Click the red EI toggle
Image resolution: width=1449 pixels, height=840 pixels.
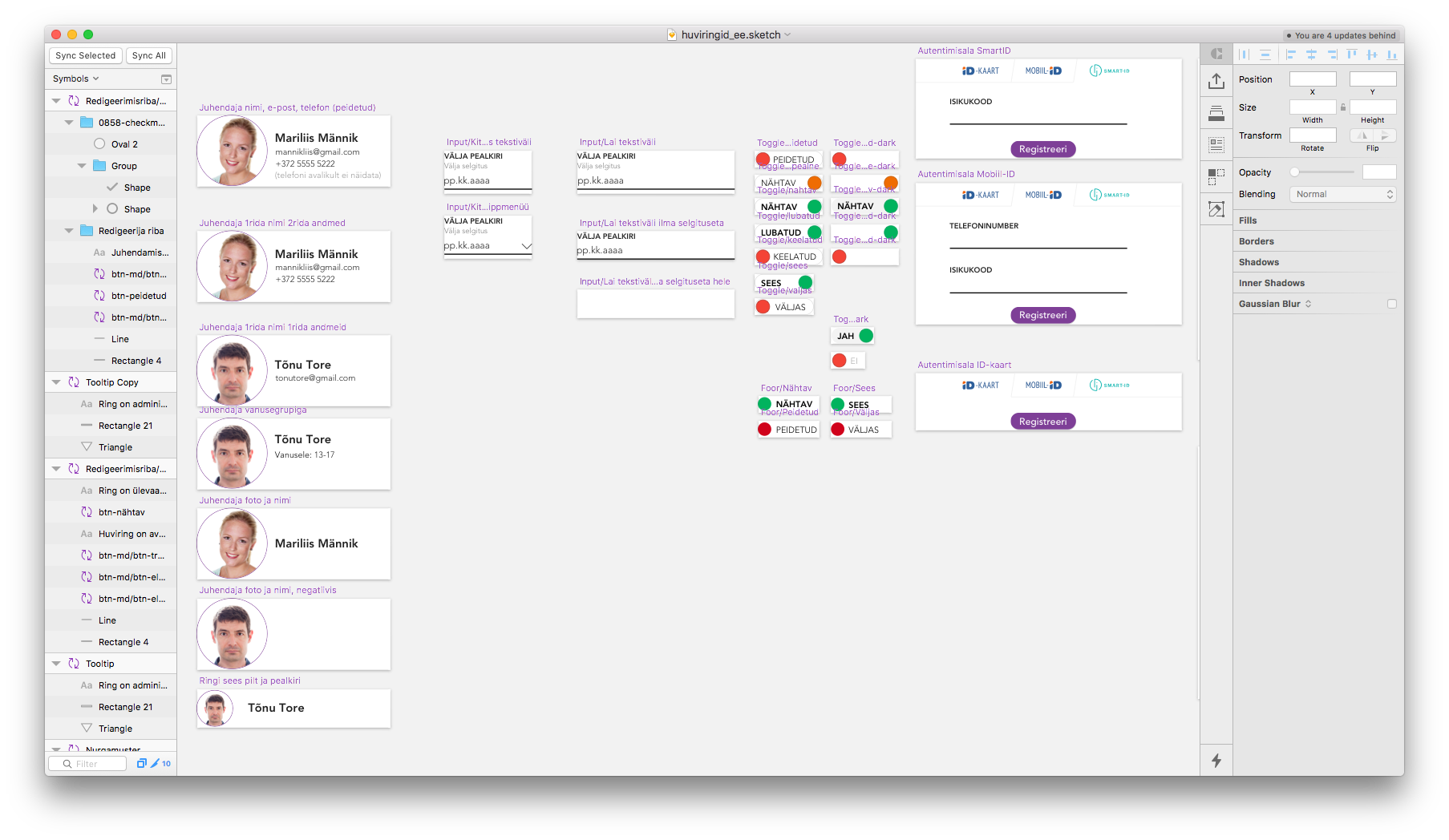[848, 361]
